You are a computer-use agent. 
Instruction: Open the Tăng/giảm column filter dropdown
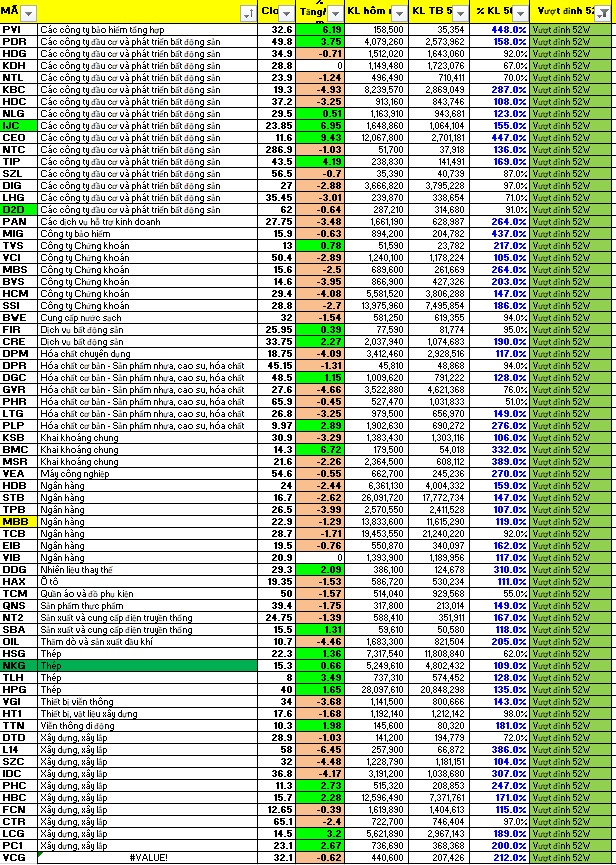(336, 13)
